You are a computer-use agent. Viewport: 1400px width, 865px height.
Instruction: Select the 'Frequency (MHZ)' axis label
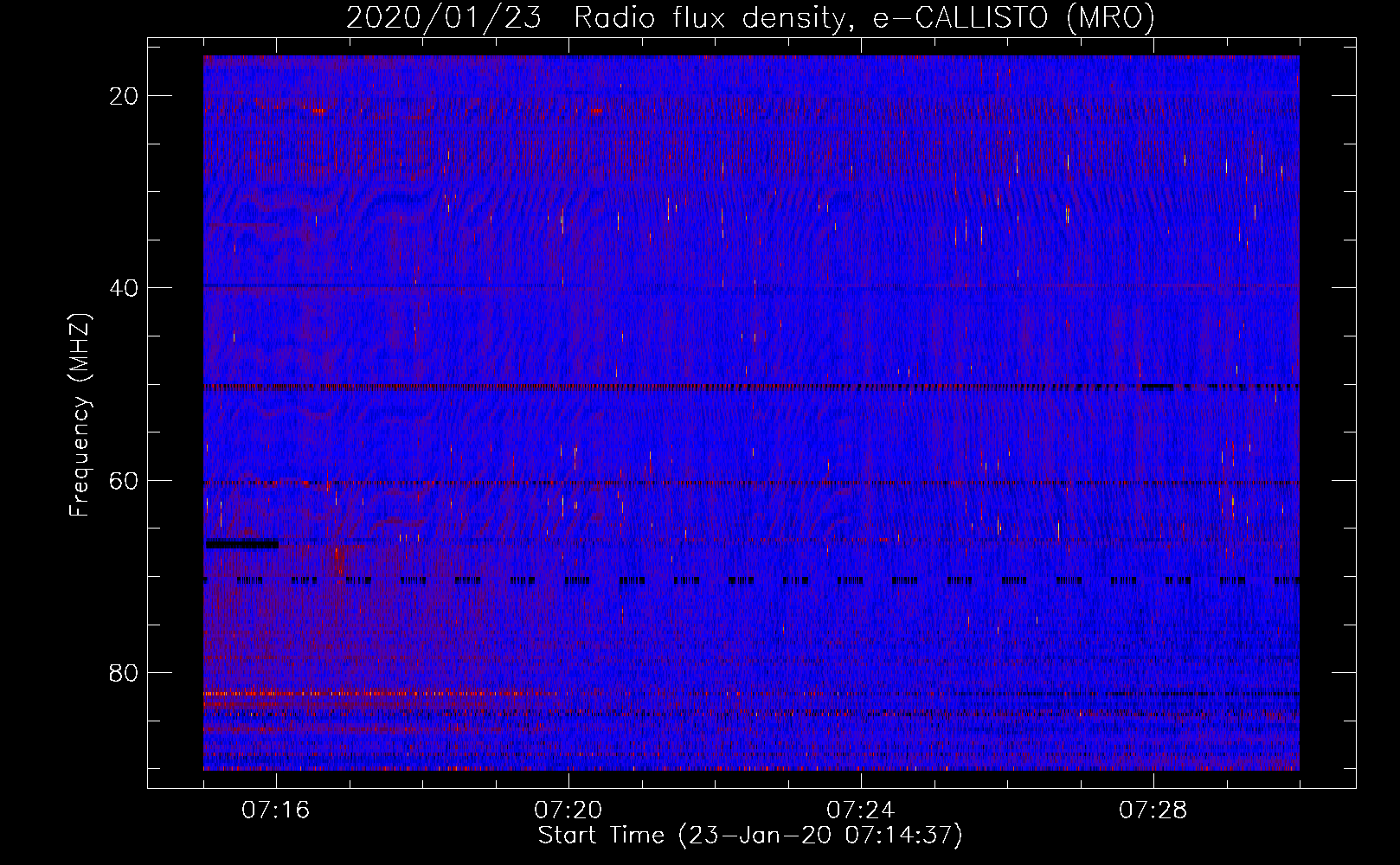coord(80,415)
